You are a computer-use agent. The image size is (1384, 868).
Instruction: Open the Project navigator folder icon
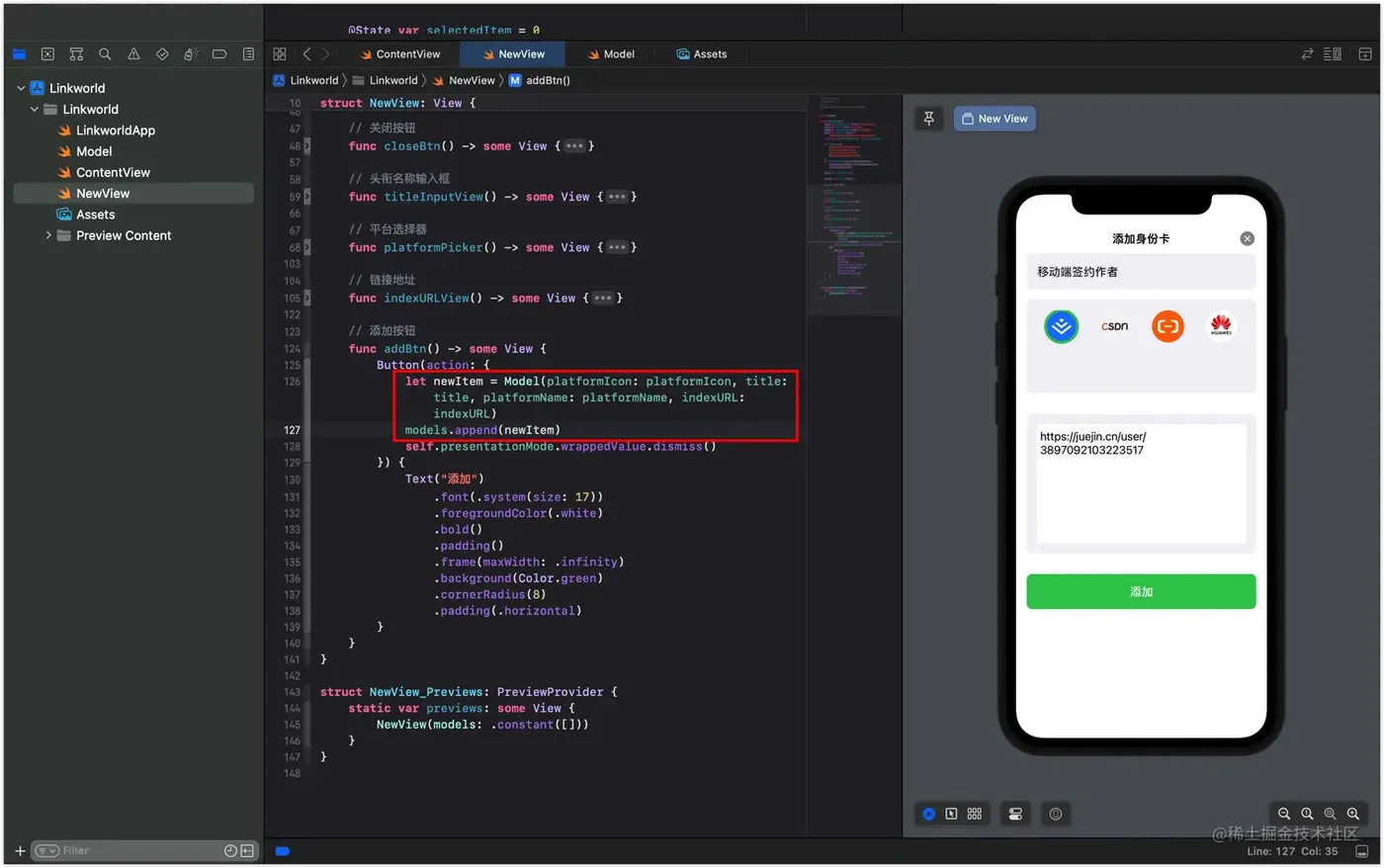click(19, 54)
